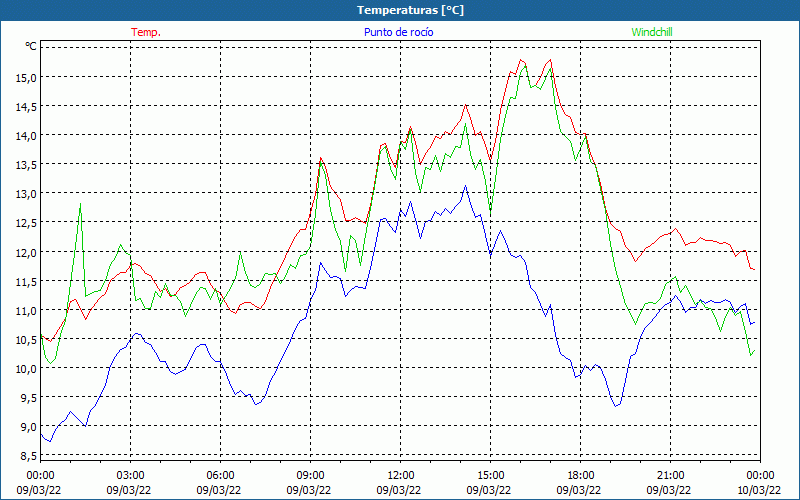The width and height of the screenshot is (800, 500).
Task: Click the 9,0 y-axis value
Action: [29, 427]
